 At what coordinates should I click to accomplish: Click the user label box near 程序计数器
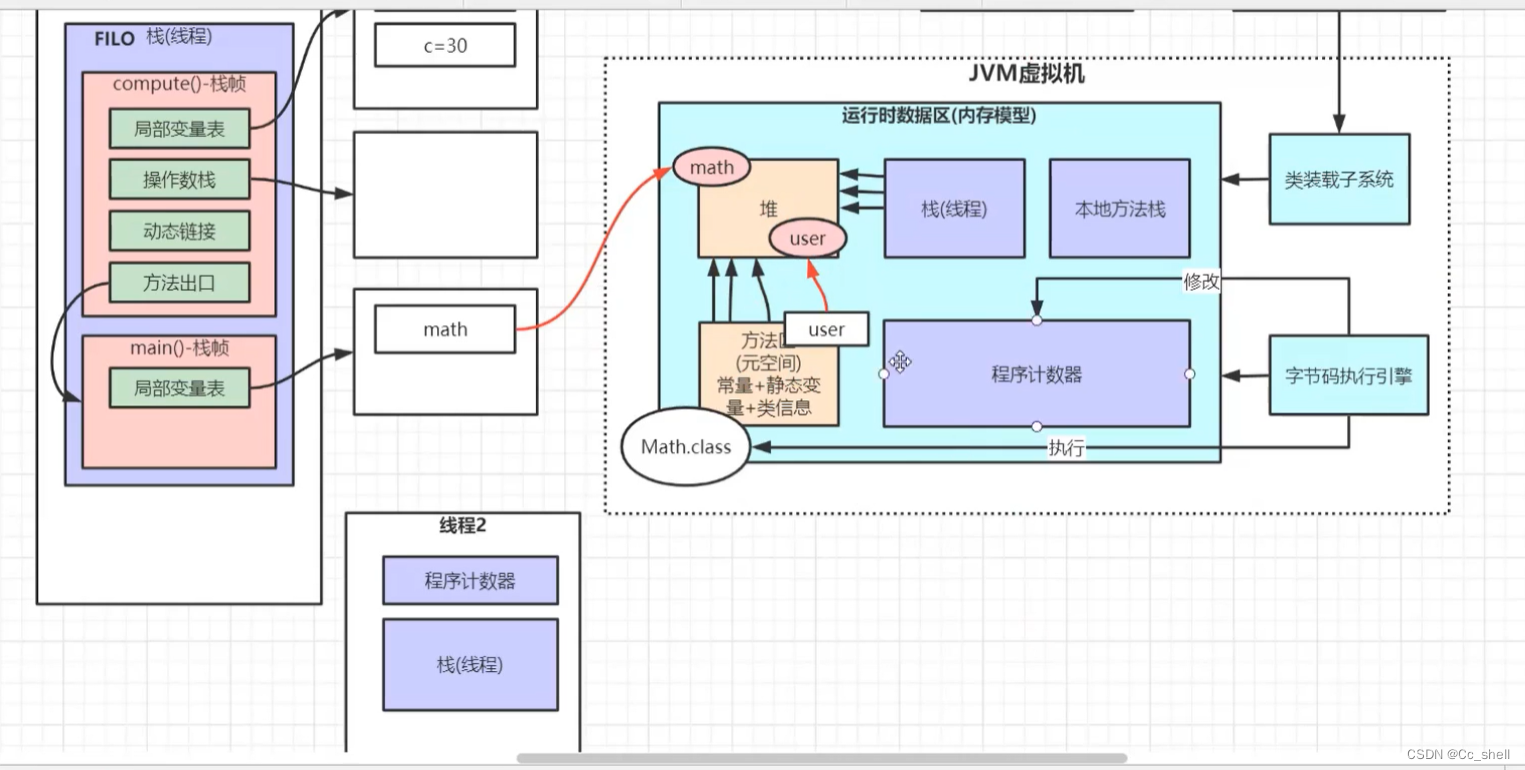click(x=826, y=328)
